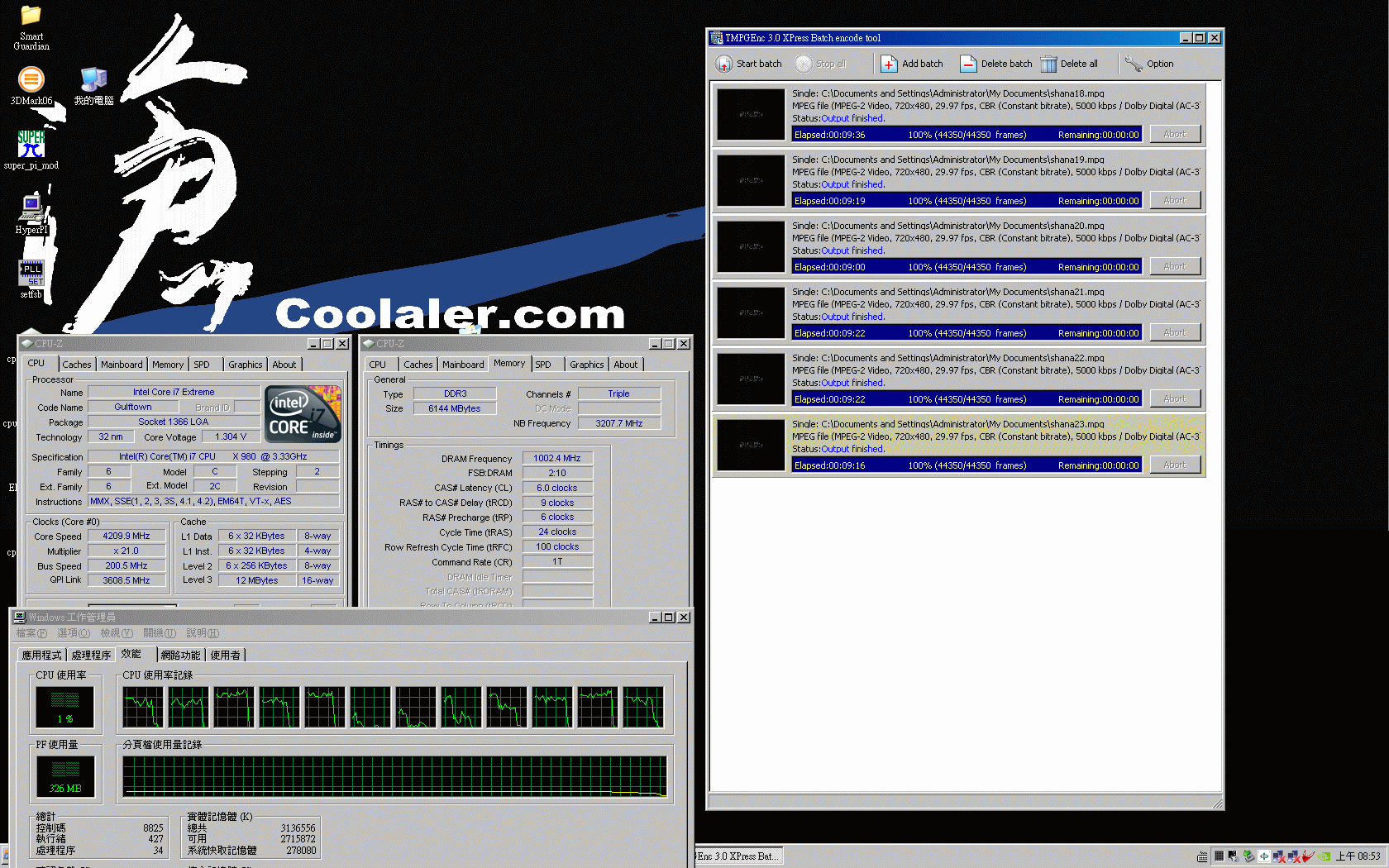Screen dimensions: 1389x868
Task: Switch to Caches tab in left CPU-Z window
Action: coord(77,365)
